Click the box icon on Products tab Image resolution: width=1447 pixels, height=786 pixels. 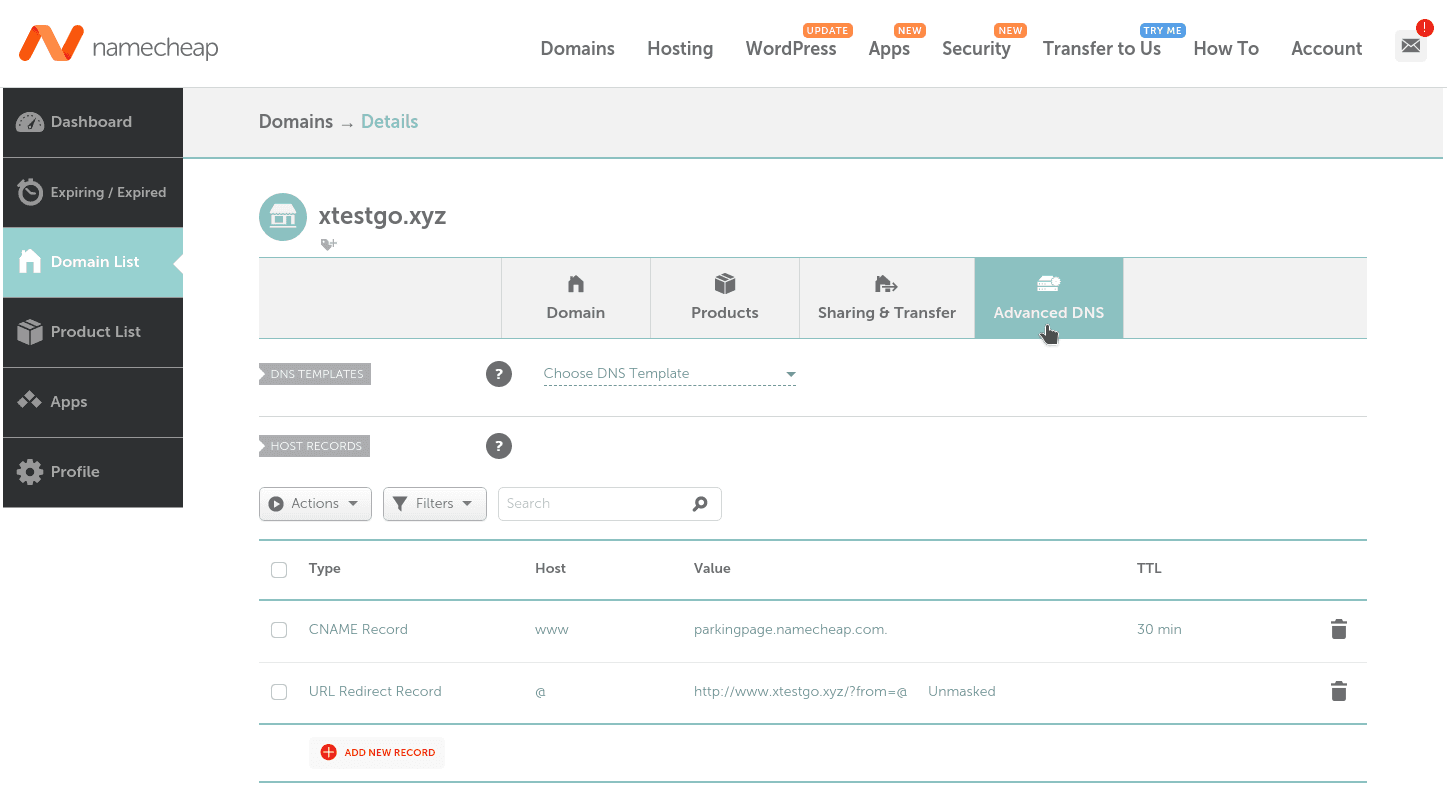(x=725, y=284)
